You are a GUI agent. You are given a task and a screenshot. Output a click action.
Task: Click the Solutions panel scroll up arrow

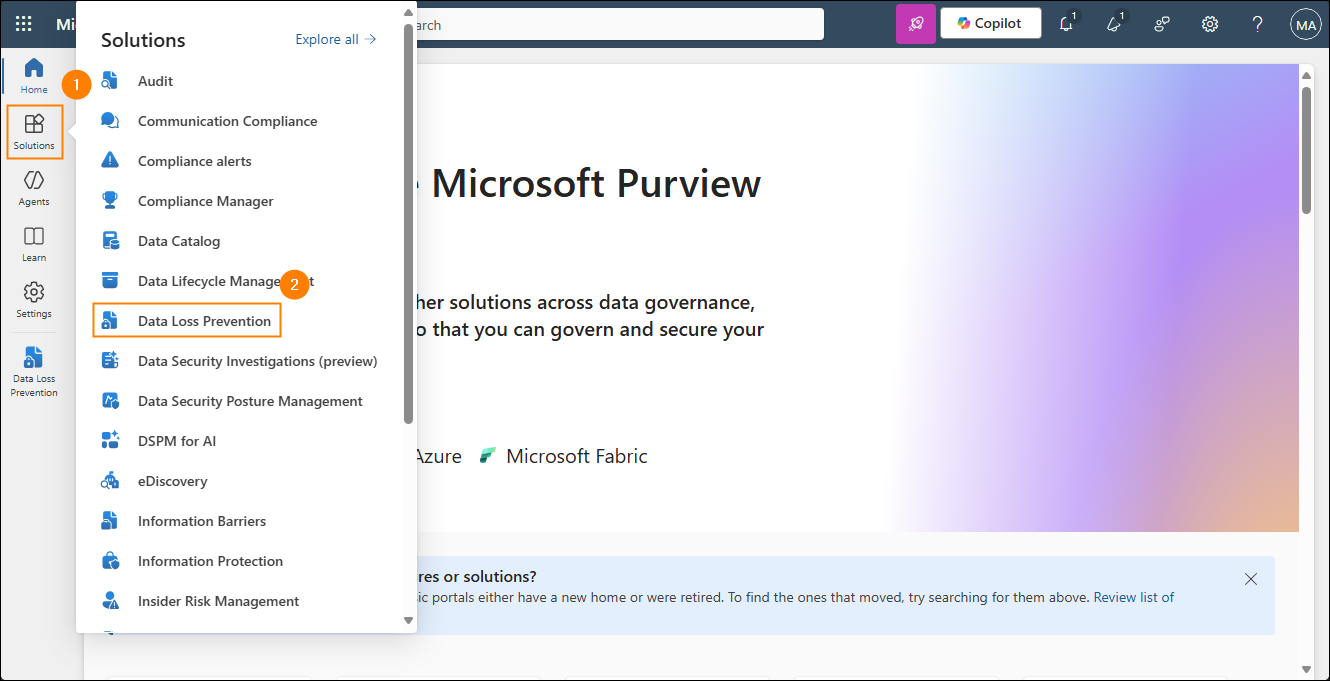coord(408,13)
